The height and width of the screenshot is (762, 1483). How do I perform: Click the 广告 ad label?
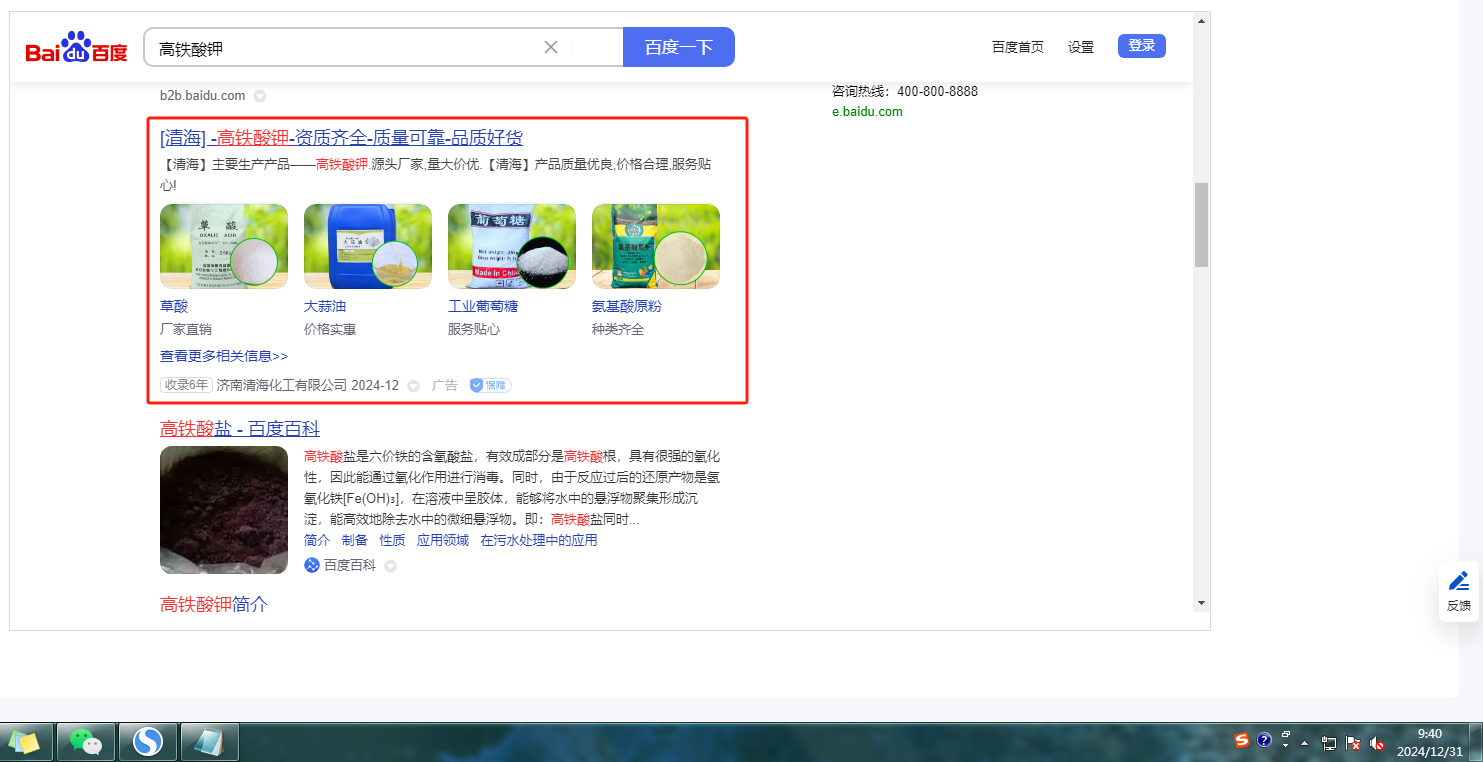pyautogui.click(x=445, y=385)
